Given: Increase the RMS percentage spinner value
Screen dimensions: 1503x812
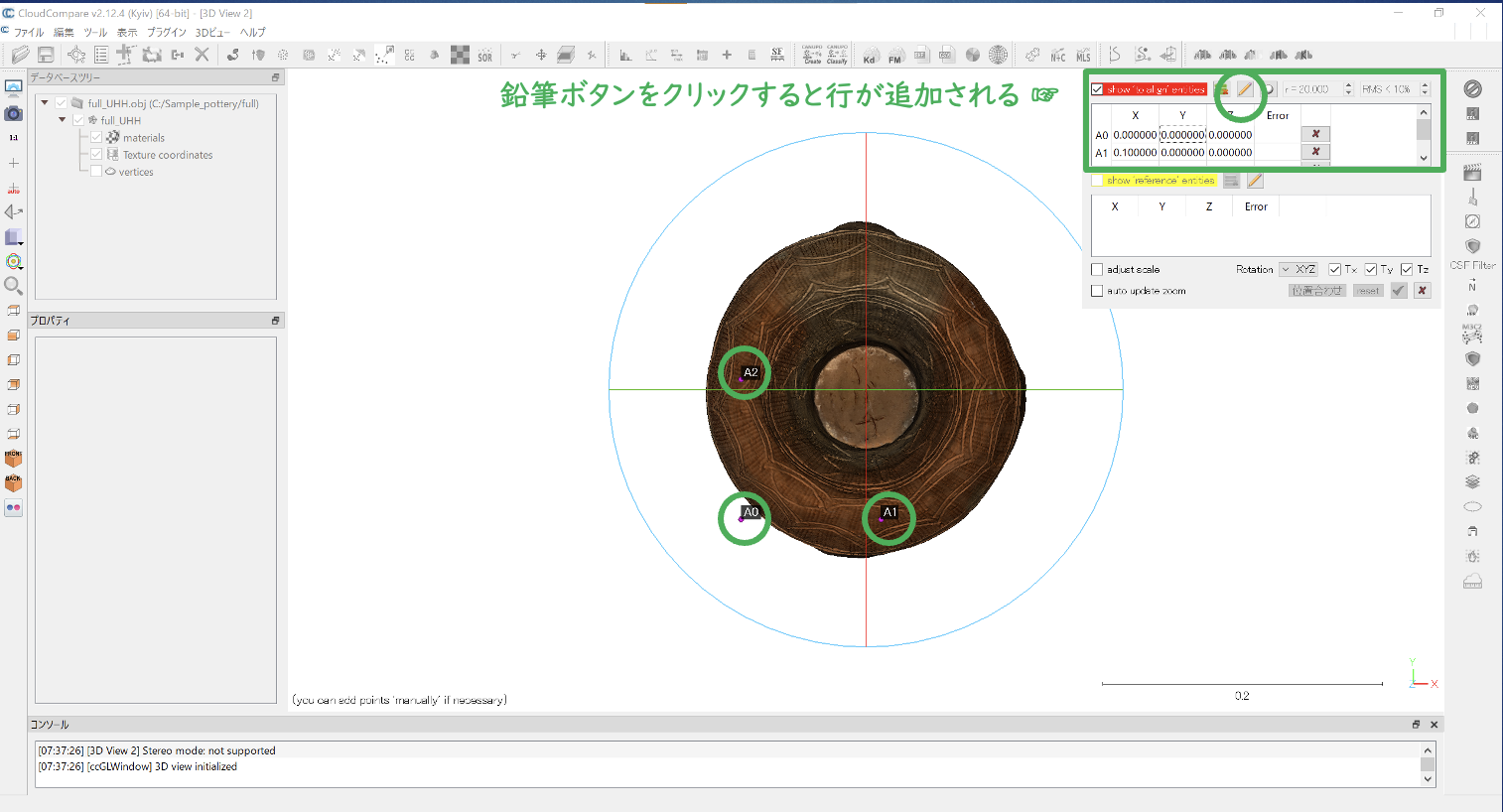Looking at the screenshot, I should tap(1425, 85).
